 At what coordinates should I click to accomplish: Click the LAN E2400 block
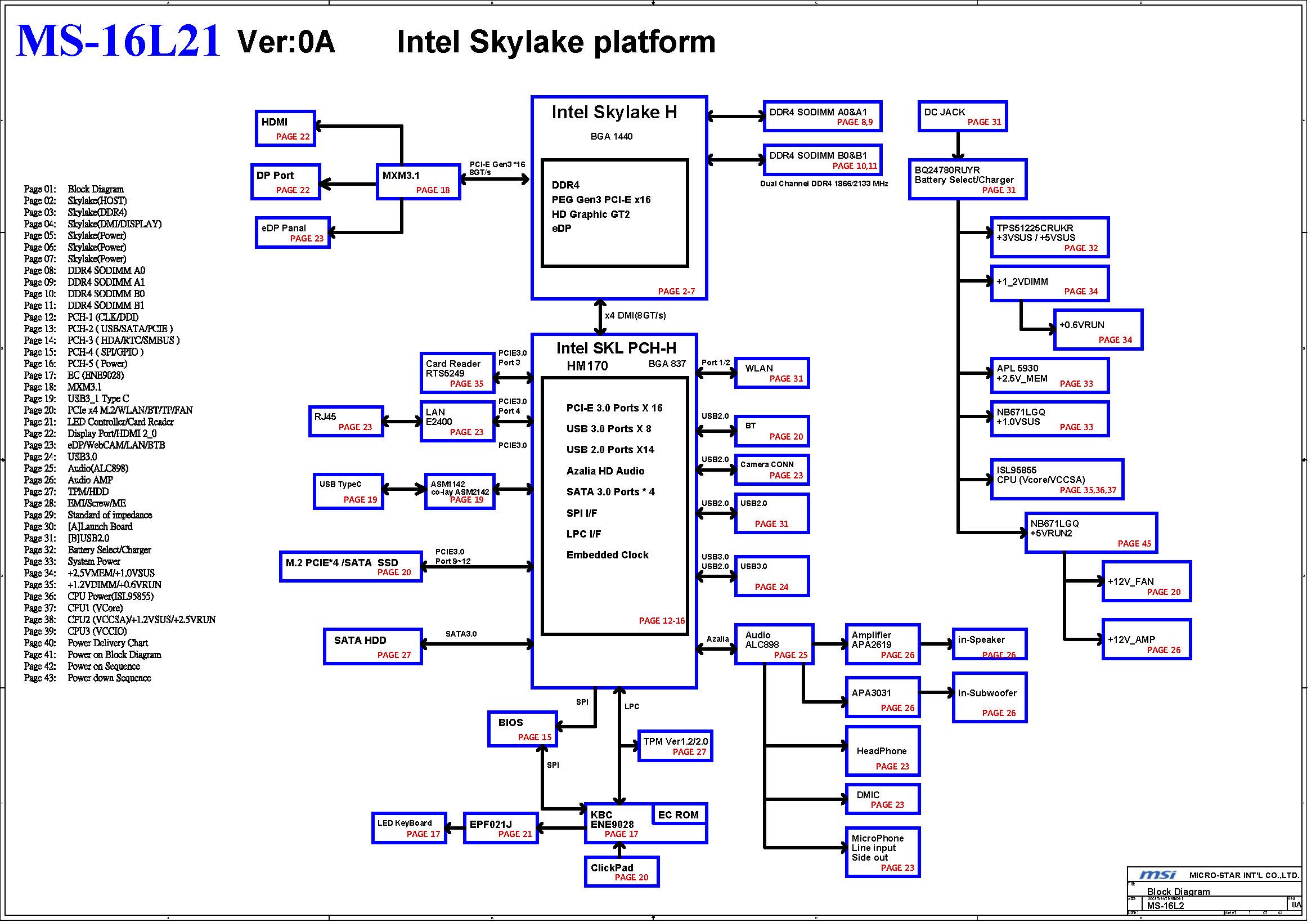(x=457, y=422)
